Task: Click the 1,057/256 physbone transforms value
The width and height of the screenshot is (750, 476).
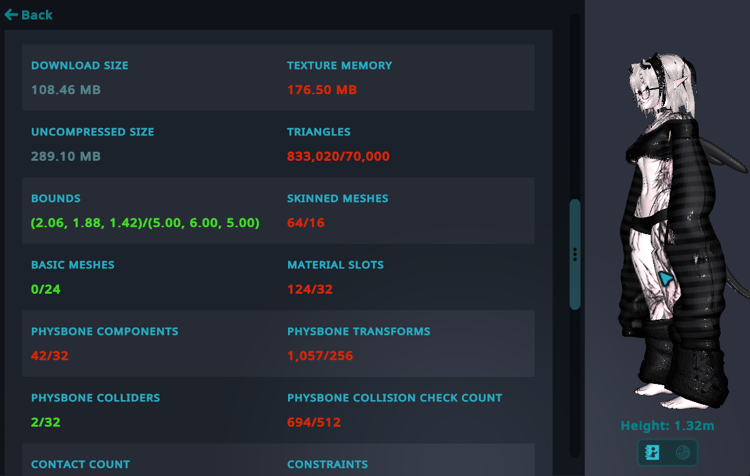Action: pos(320,356)
